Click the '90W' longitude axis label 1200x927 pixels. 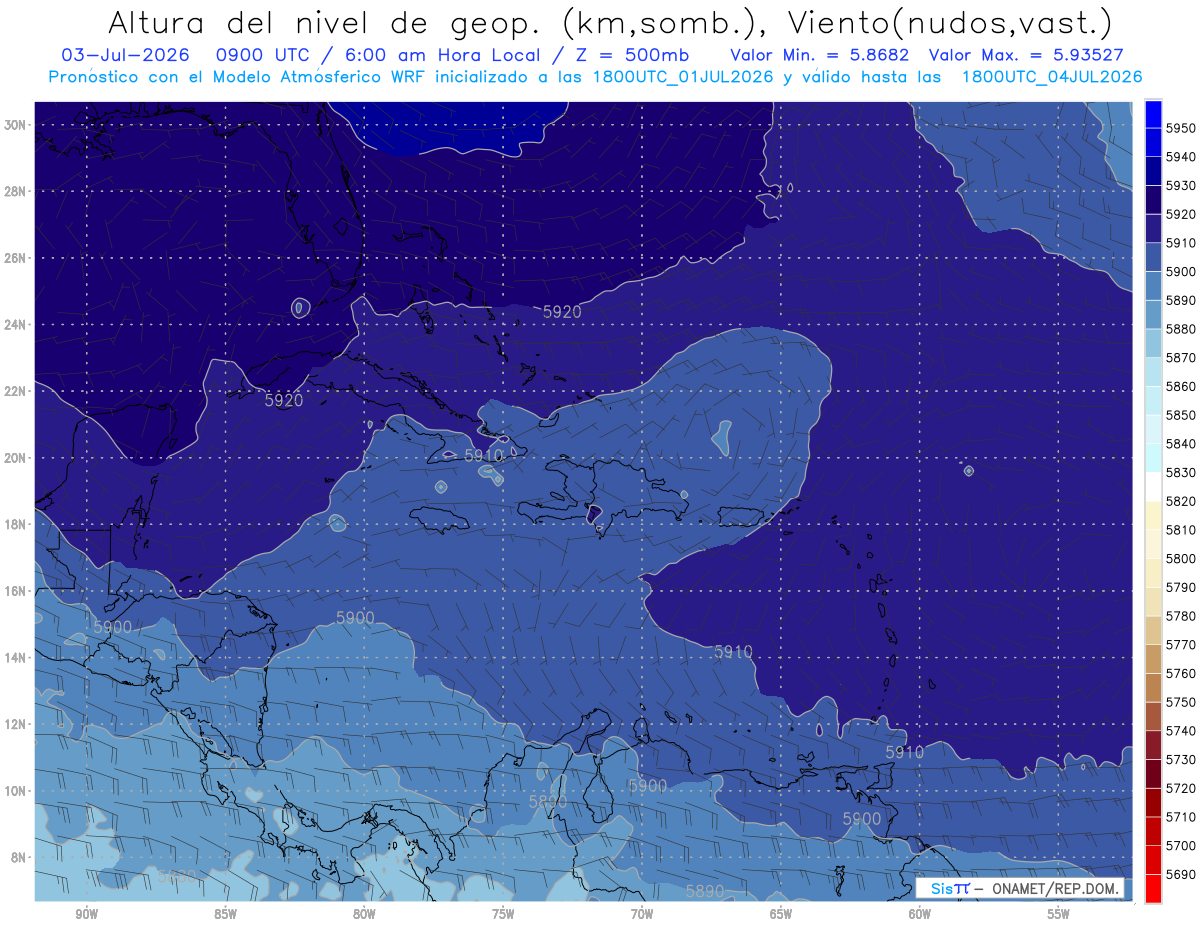point(86,914)
